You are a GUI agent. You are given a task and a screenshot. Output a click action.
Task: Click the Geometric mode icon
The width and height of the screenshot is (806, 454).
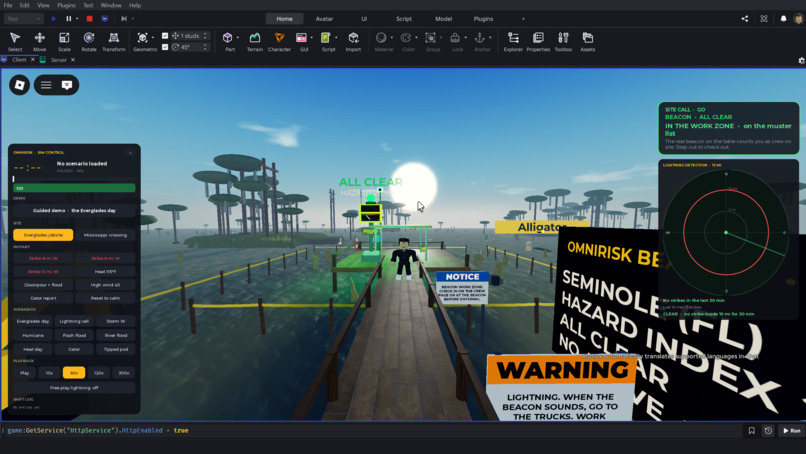pos(142,38)
